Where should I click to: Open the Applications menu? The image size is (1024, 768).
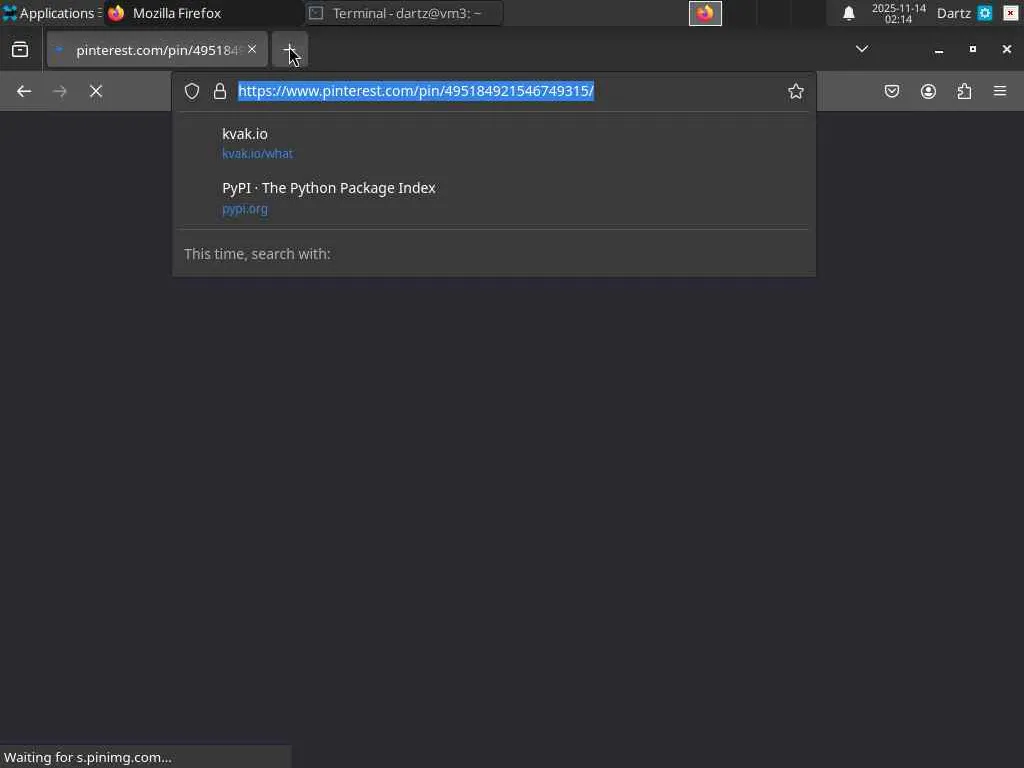pos(52,13)
